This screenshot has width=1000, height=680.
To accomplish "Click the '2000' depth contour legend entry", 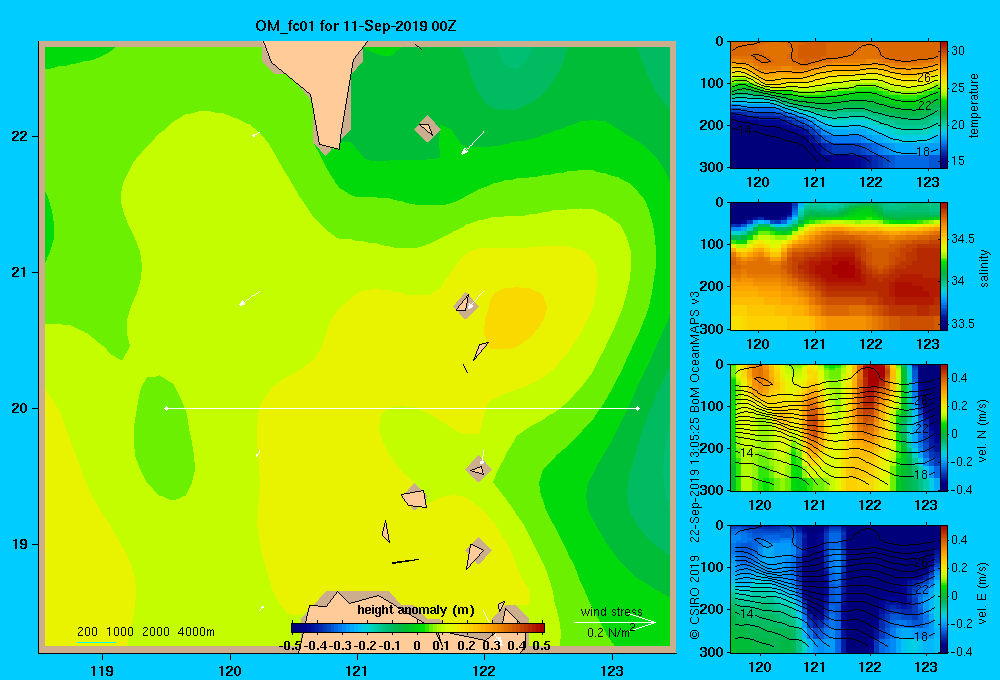I will [156, 632].
